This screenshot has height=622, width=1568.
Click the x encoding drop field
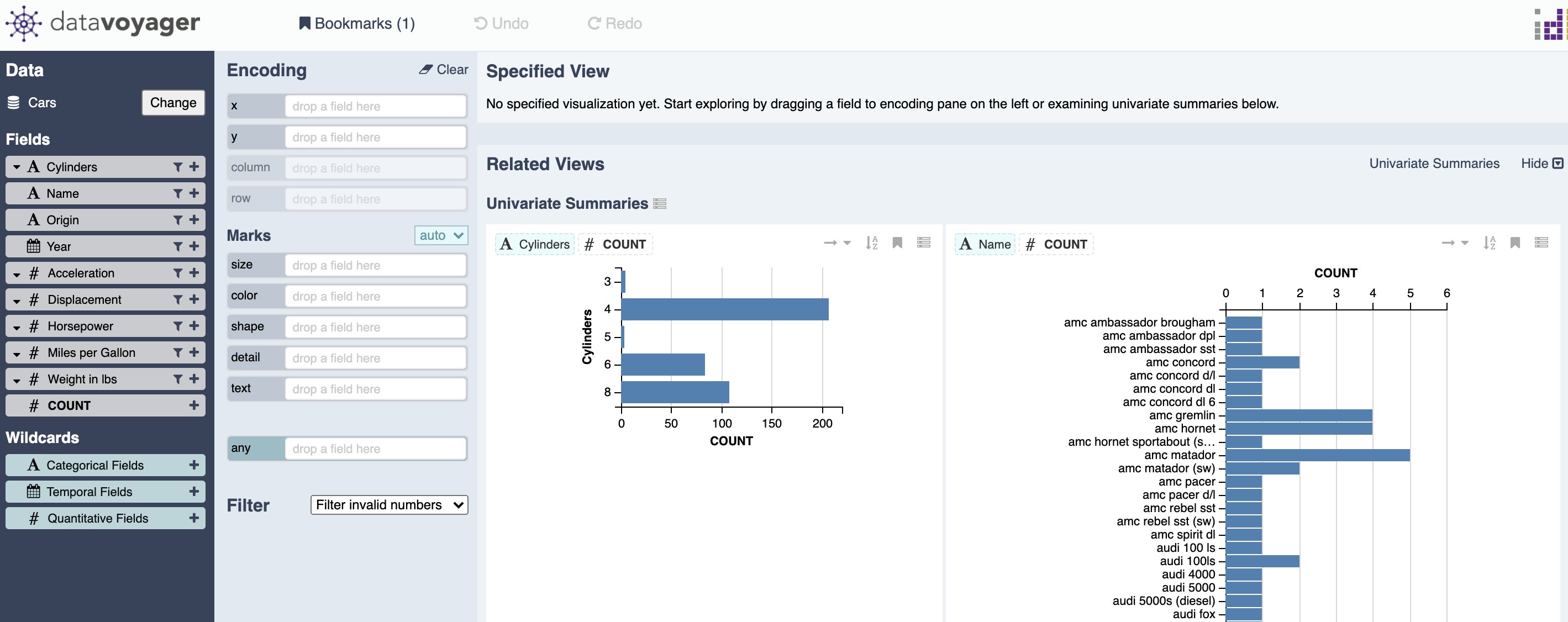pos(375,106)
